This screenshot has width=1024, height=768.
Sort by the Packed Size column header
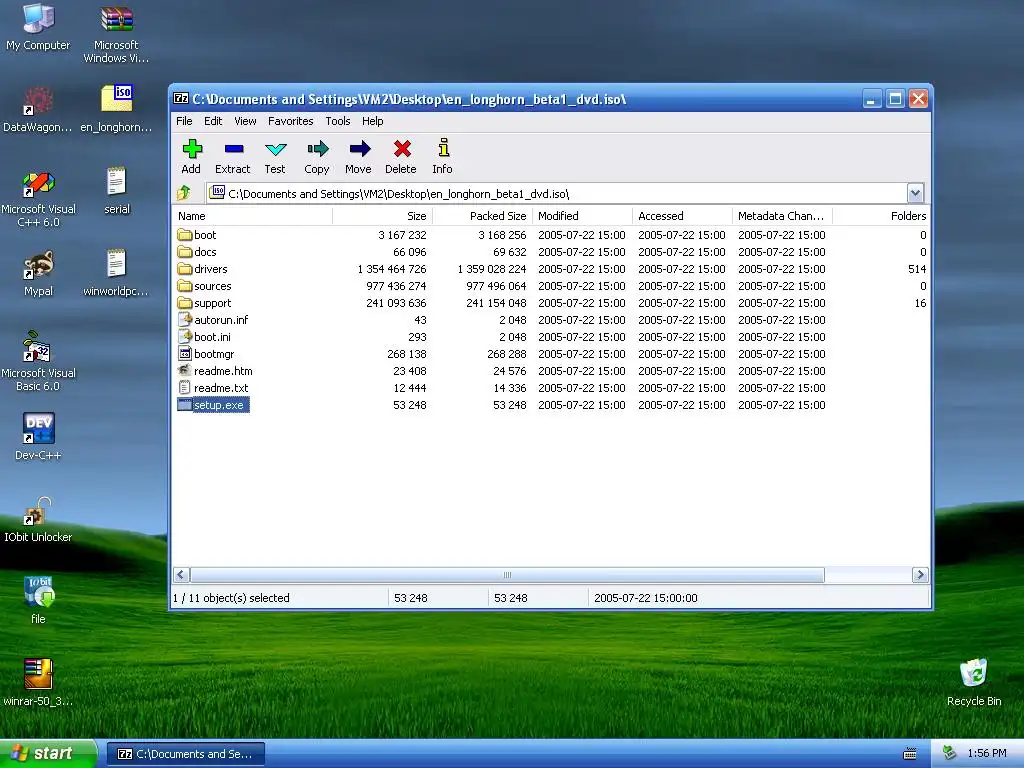[x=483, y=216]
